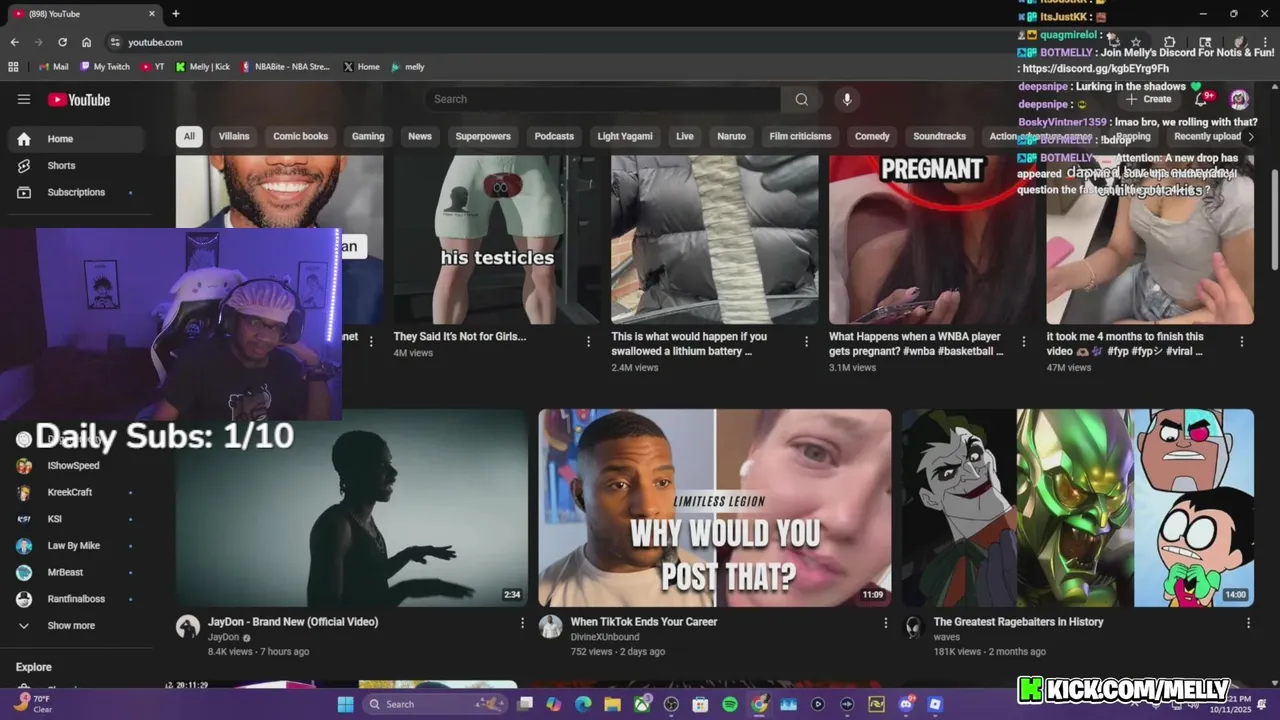Click the search magnifier button
The width and height of the screenshot is (1280, 720).
(x=801, y=99)
